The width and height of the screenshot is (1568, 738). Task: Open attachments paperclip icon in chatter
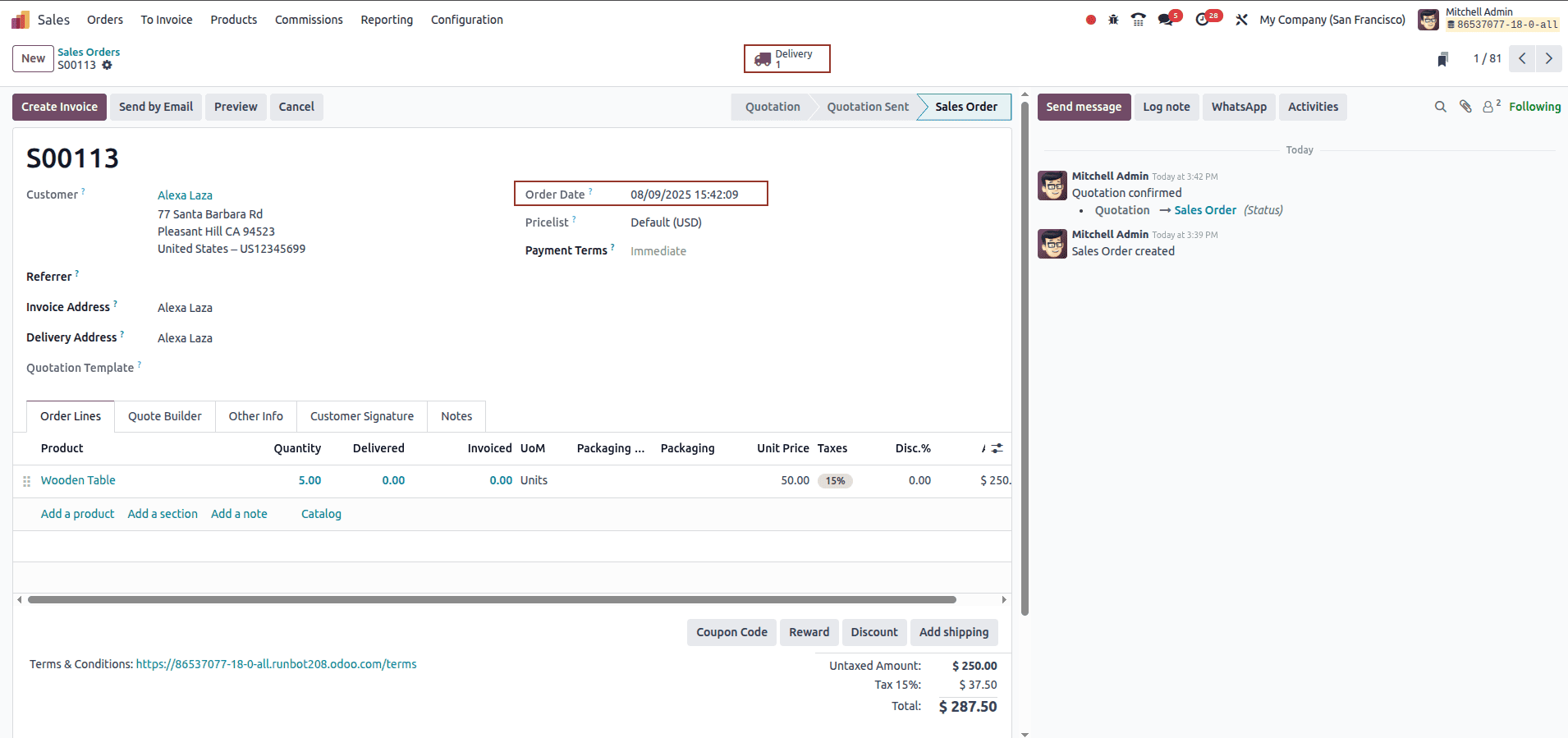click(1465, 107)
